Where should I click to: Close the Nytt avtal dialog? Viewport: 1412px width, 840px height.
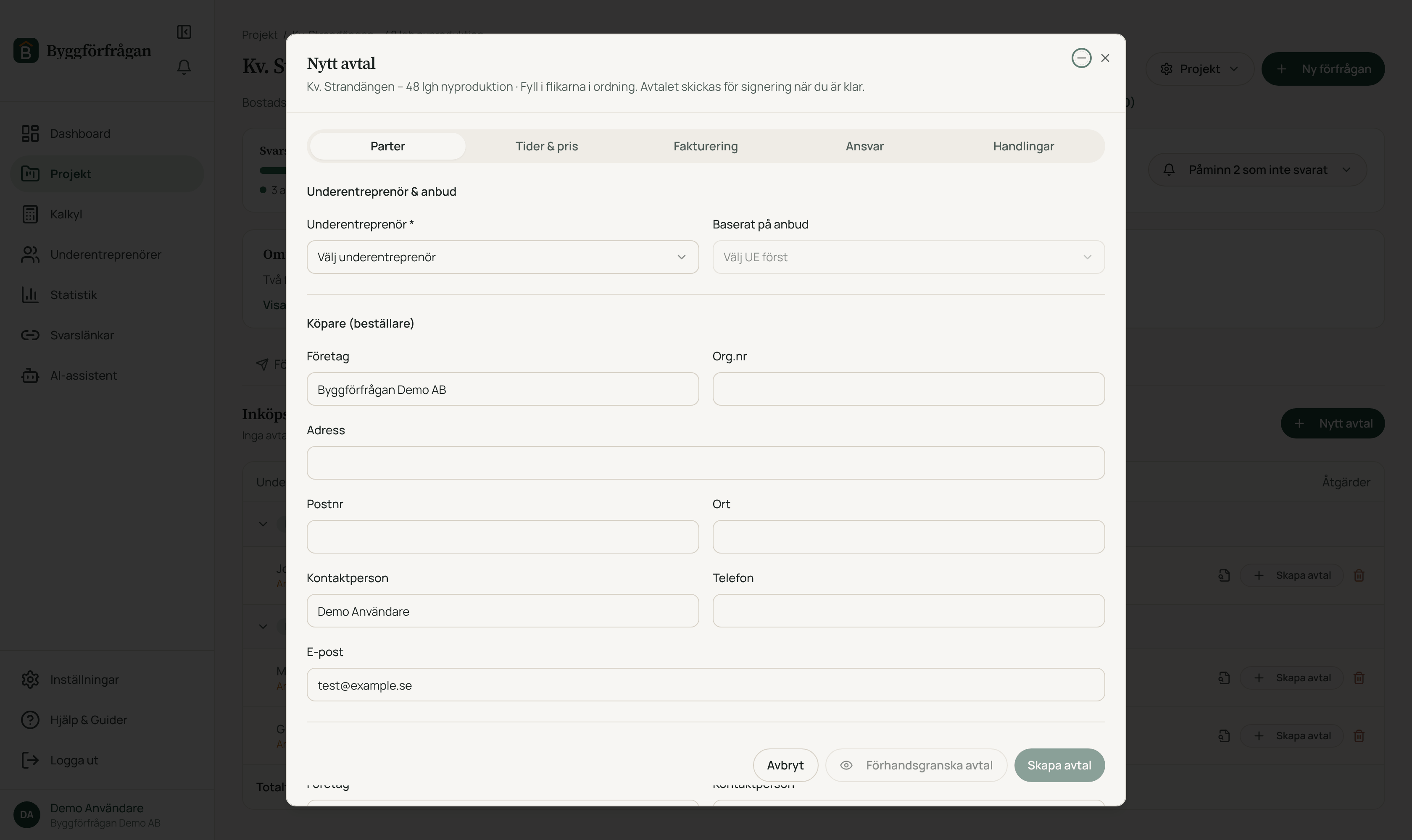point(1105,58)
